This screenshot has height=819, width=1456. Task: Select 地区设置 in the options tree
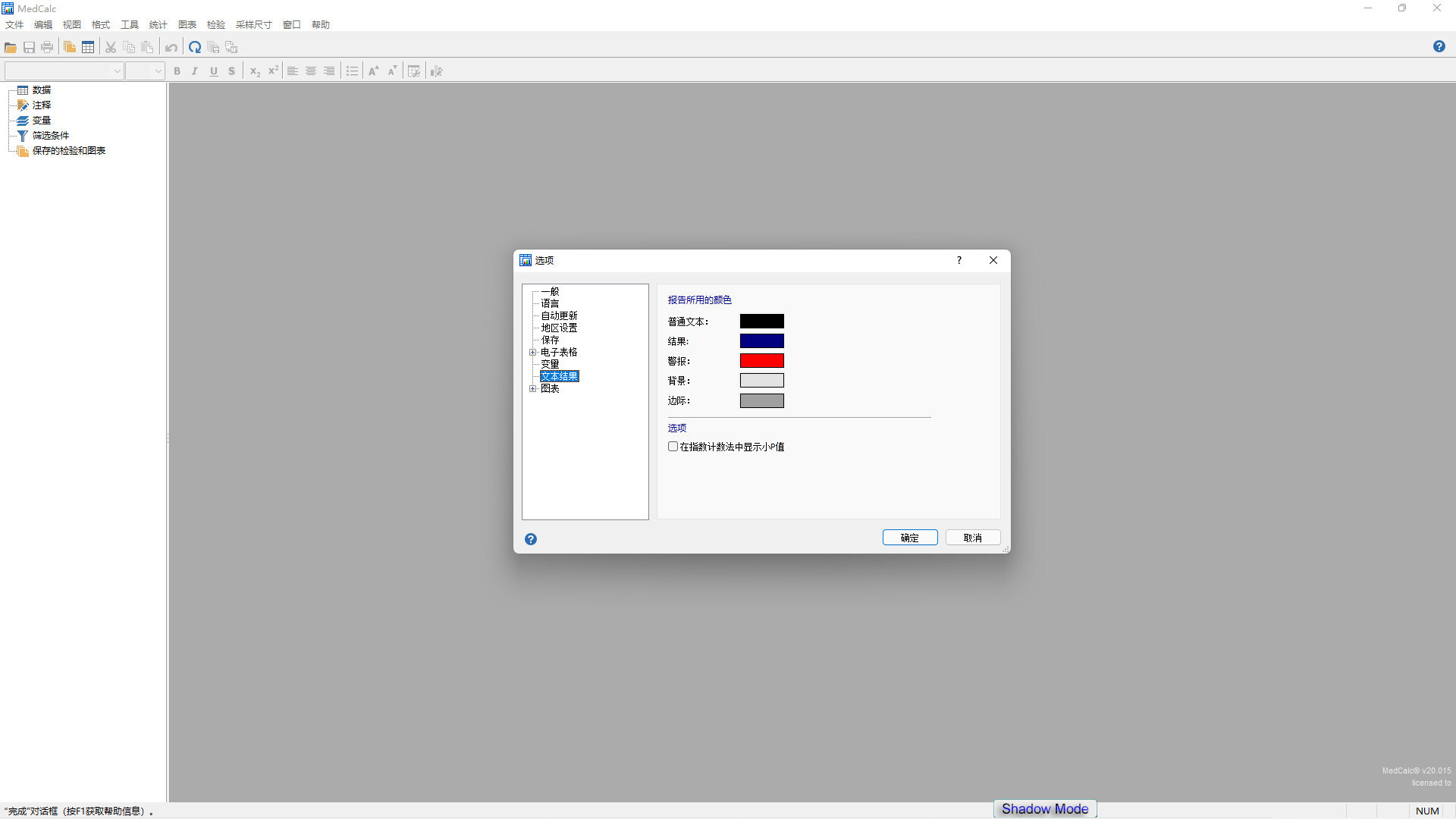(x=559, y=328)
